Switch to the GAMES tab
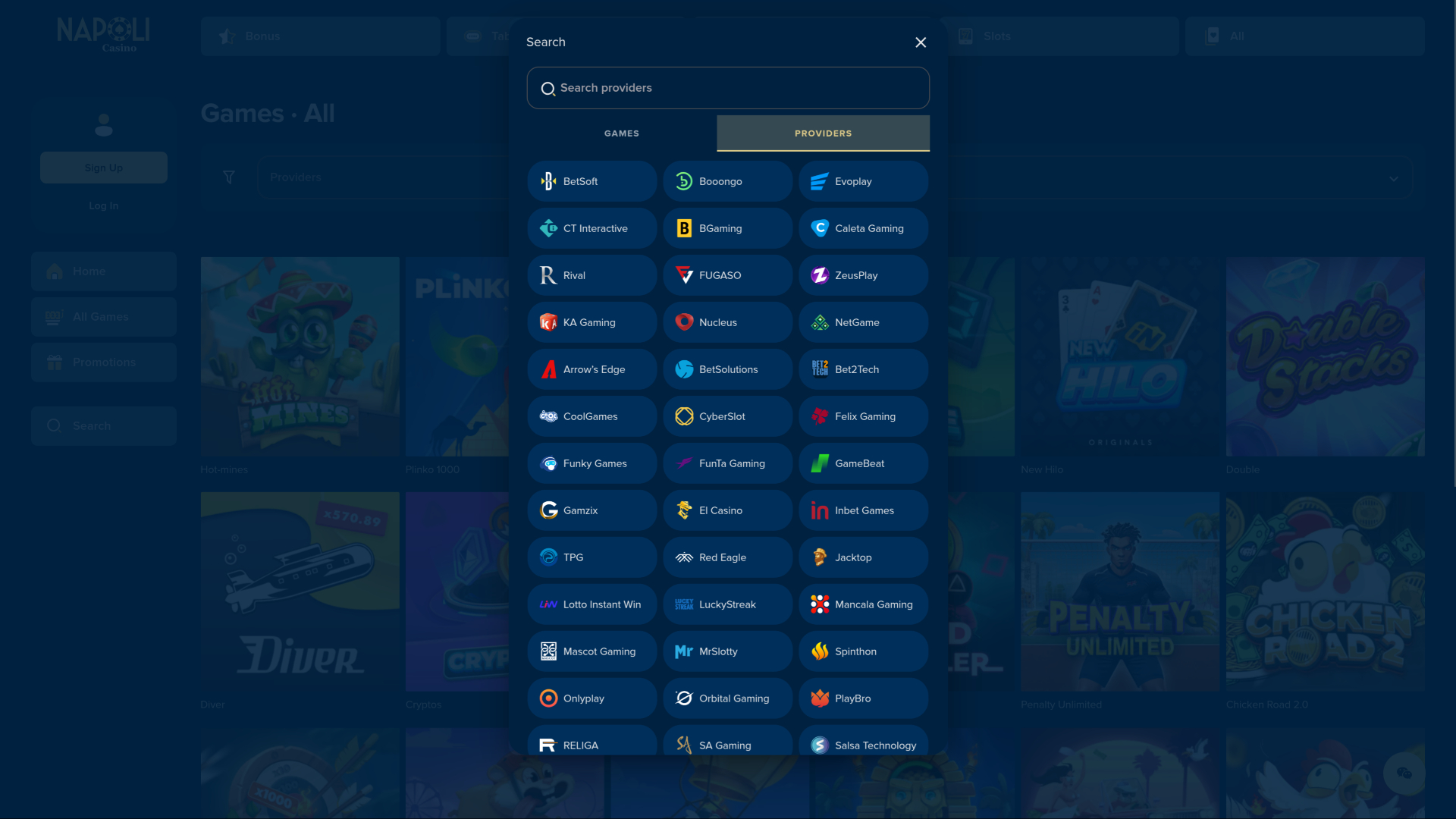Image resolution: width=1456 pixels, height=819 pixels. pos(622,133)
